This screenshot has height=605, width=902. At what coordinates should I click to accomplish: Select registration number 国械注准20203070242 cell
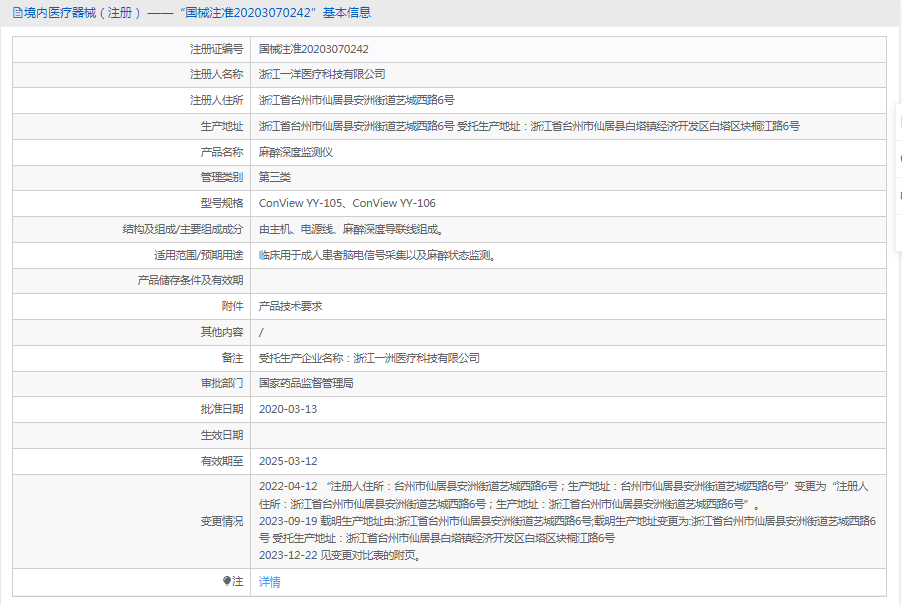click(314, 49)
